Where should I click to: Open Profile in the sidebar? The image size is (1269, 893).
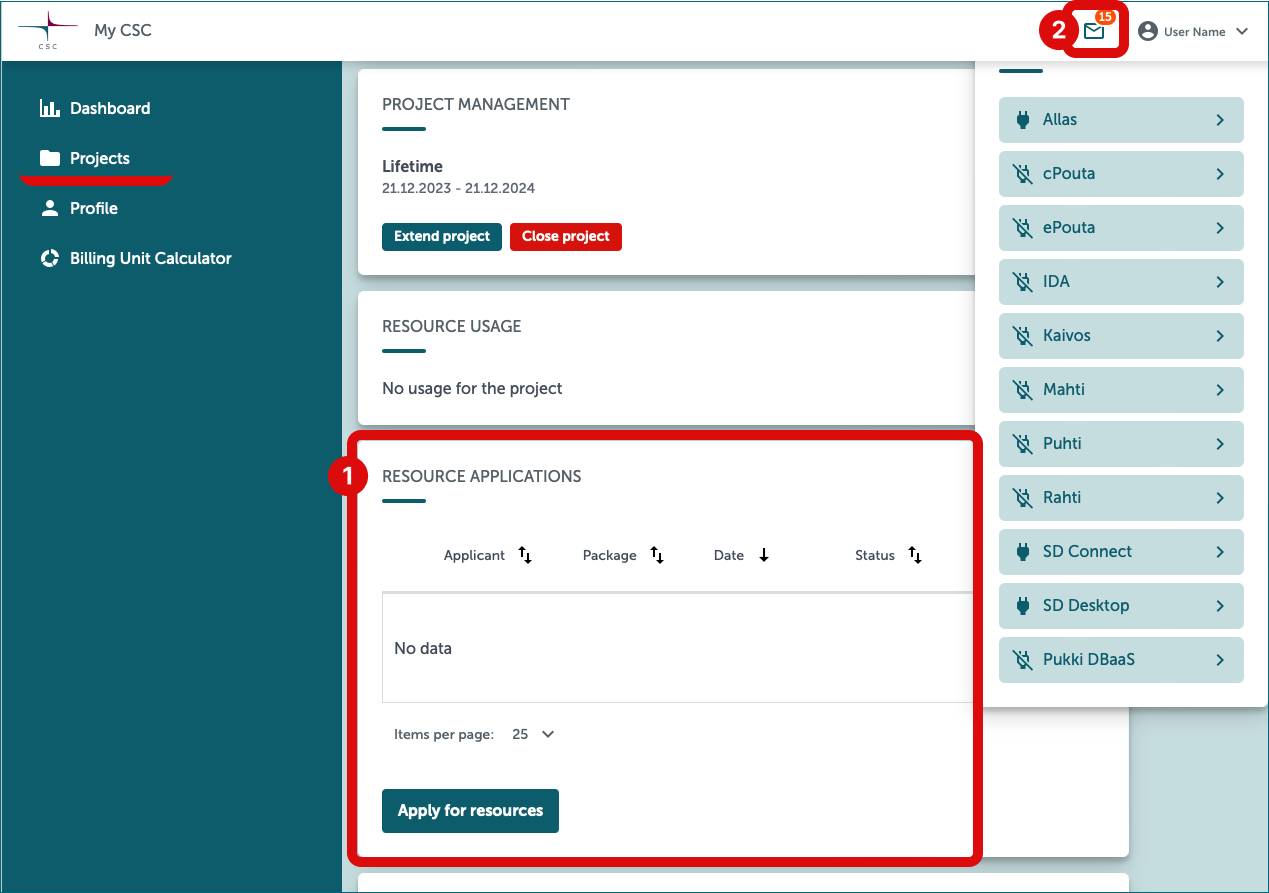coord(96,208)
